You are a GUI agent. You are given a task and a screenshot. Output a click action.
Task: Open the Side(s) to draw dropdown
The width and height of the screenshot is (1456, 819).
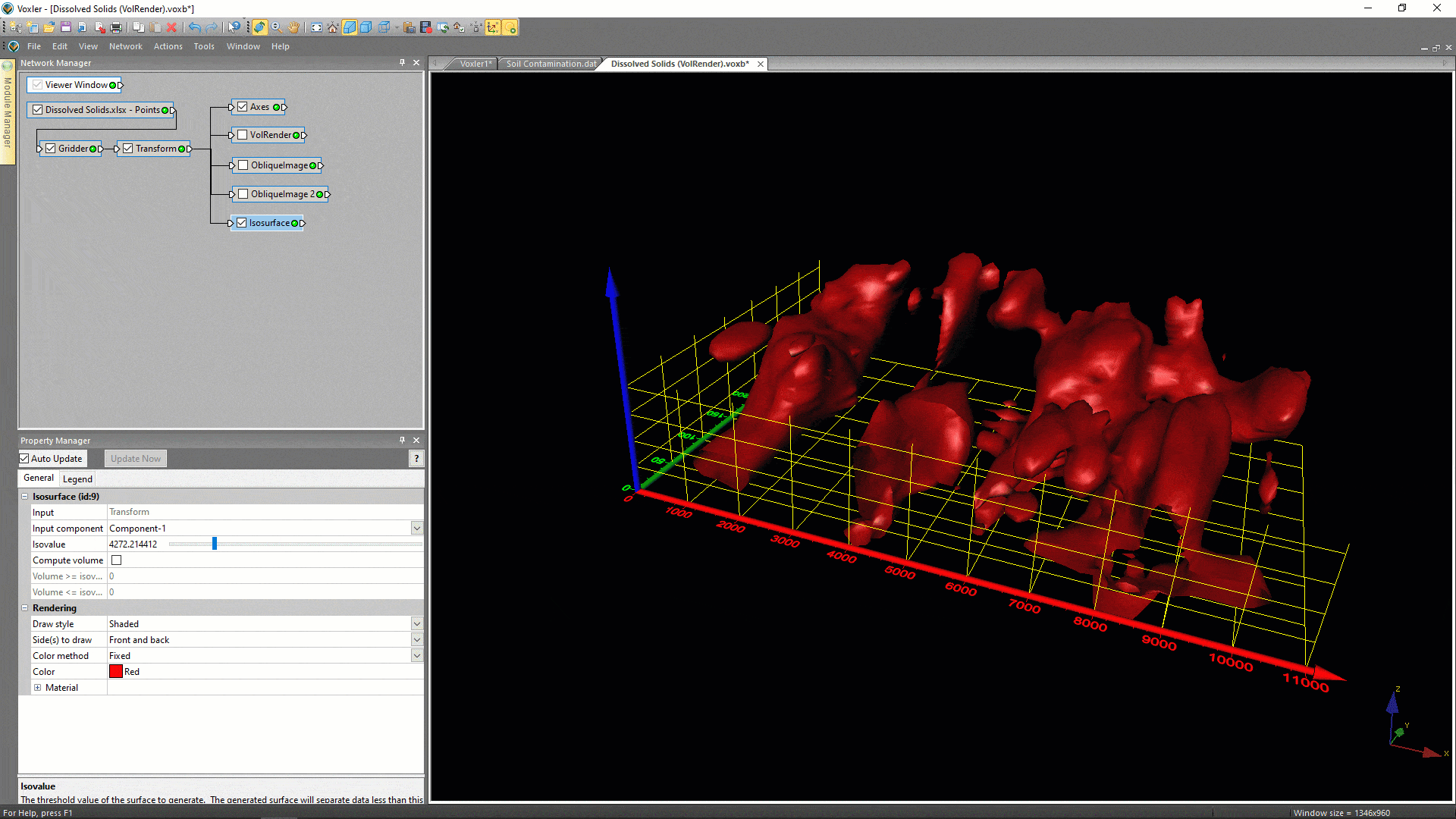416,639
